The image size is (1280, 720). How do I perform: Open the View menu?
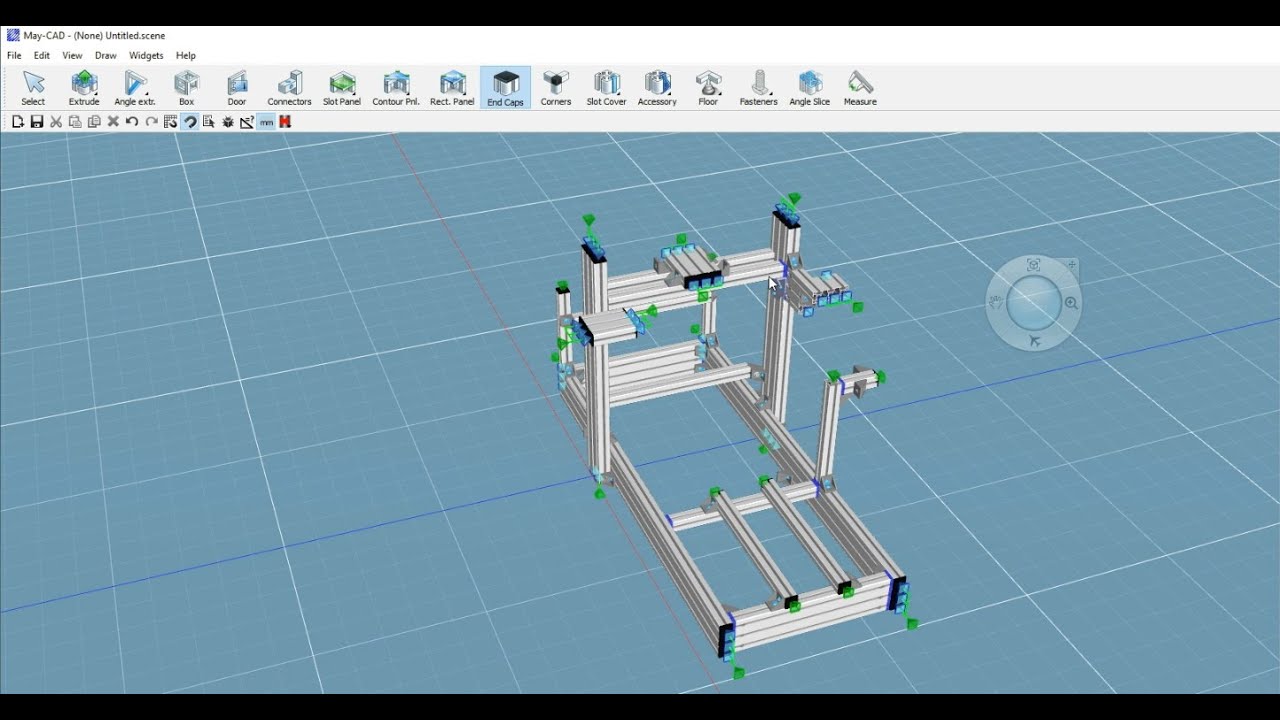tap(72, 56)
